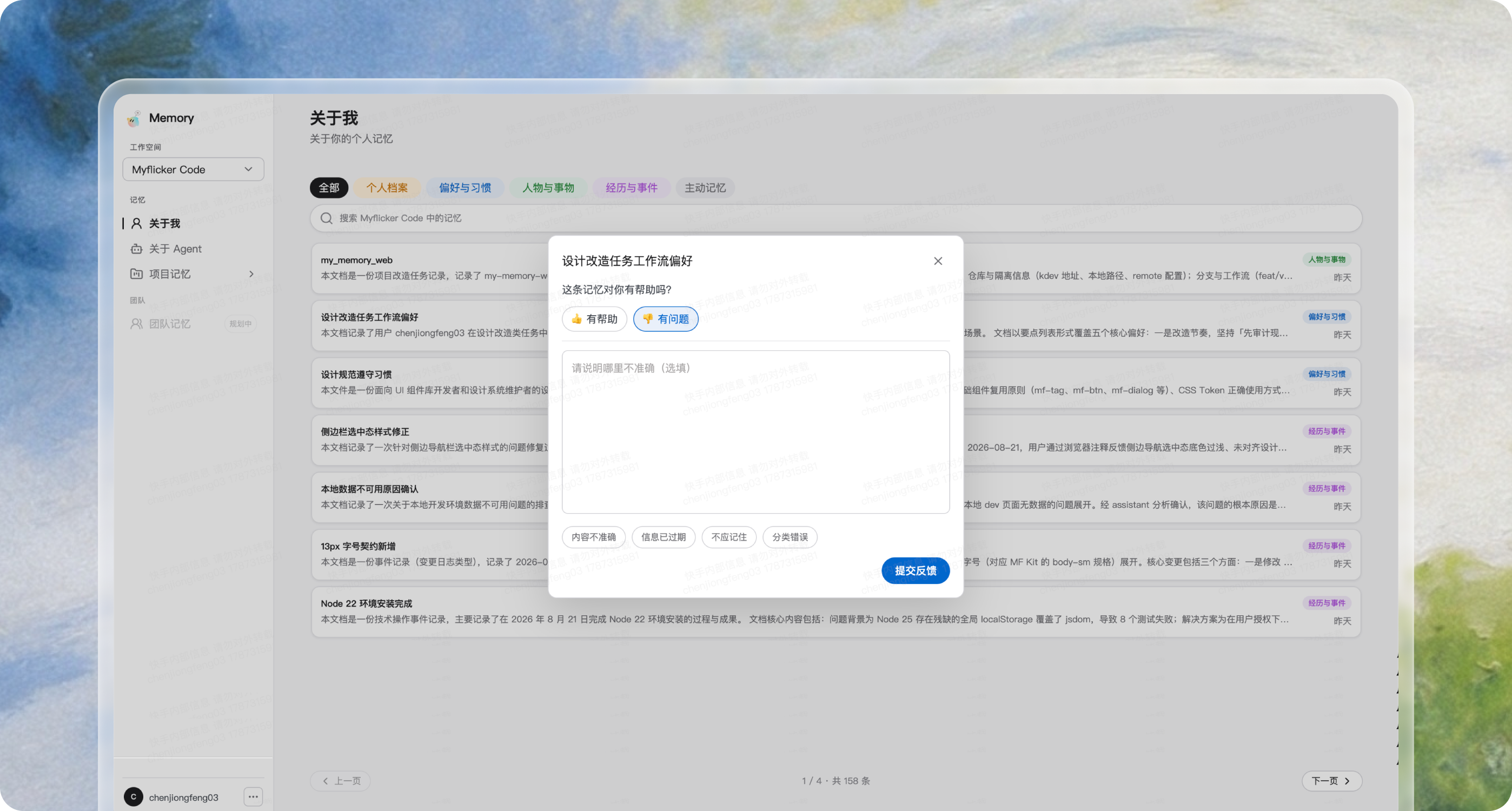Go to previous page with 上一页
Screen dimensions: 1512x811
(x=341, y=781)
